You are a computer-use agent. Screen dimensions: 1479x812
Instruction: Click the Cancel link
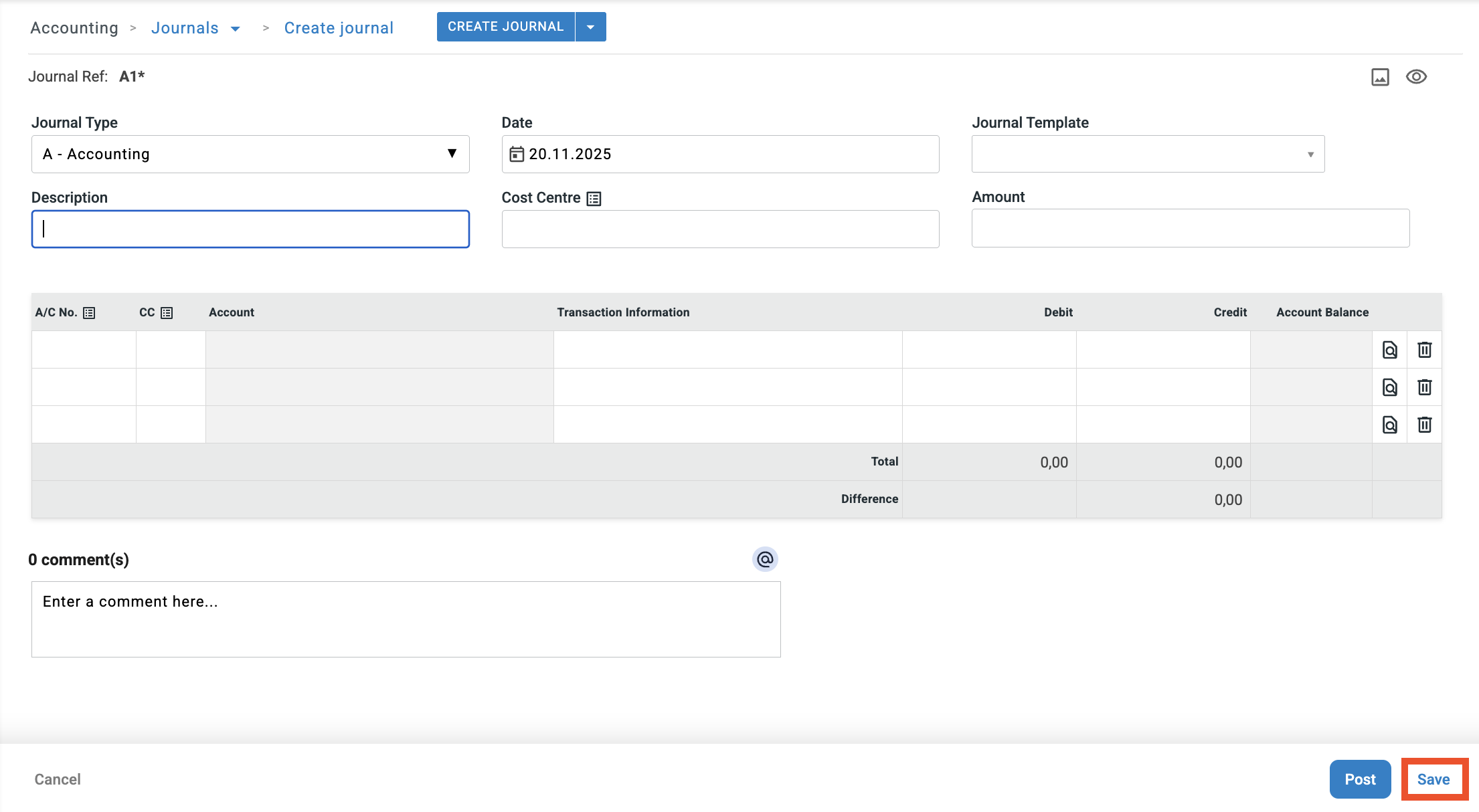(x=58, y=779)
